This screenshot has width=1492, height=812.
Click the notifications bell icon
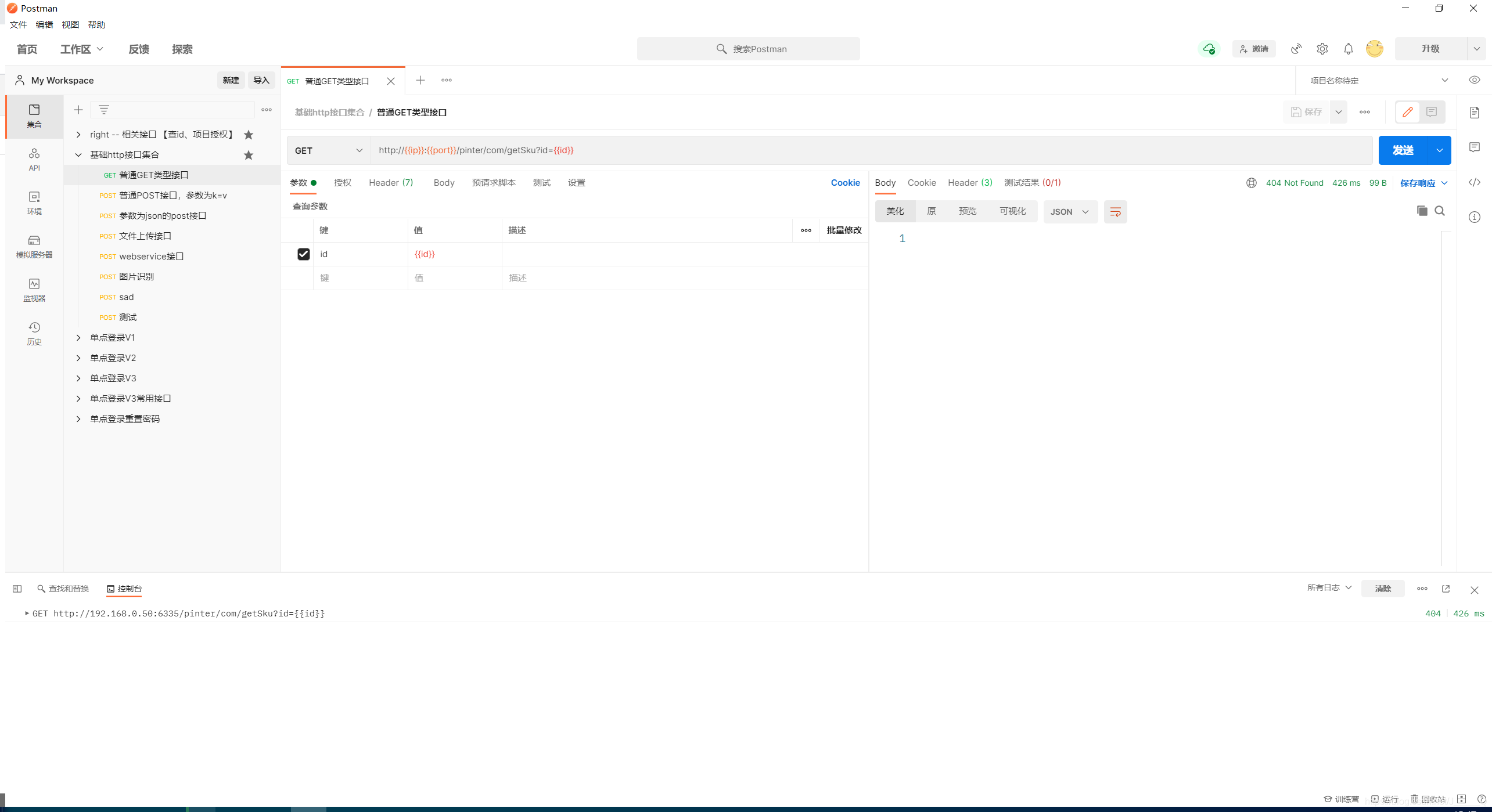coord(1348,49)
